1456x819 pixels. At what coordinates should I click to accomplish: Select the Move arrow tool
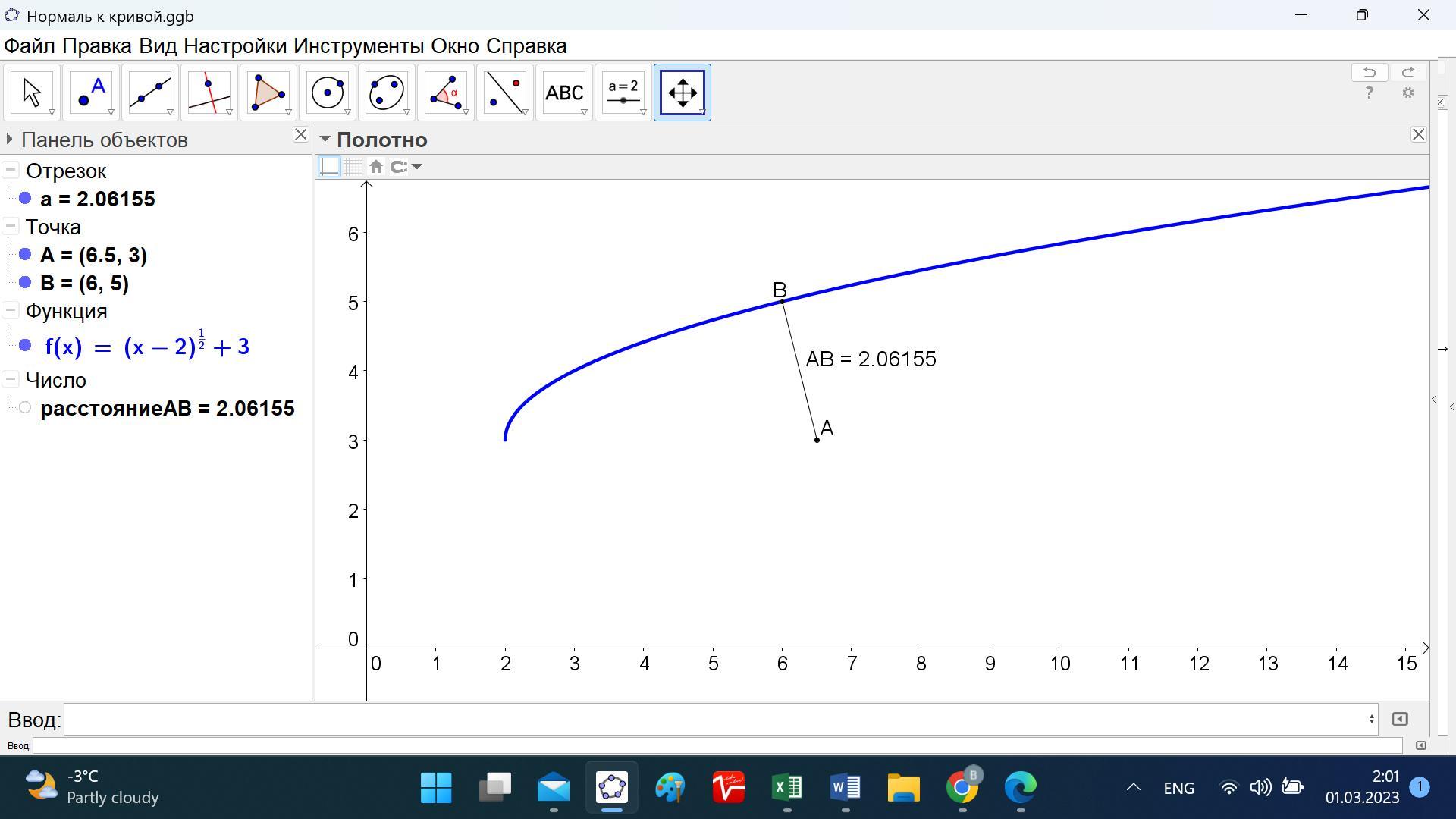click(32, 93)
